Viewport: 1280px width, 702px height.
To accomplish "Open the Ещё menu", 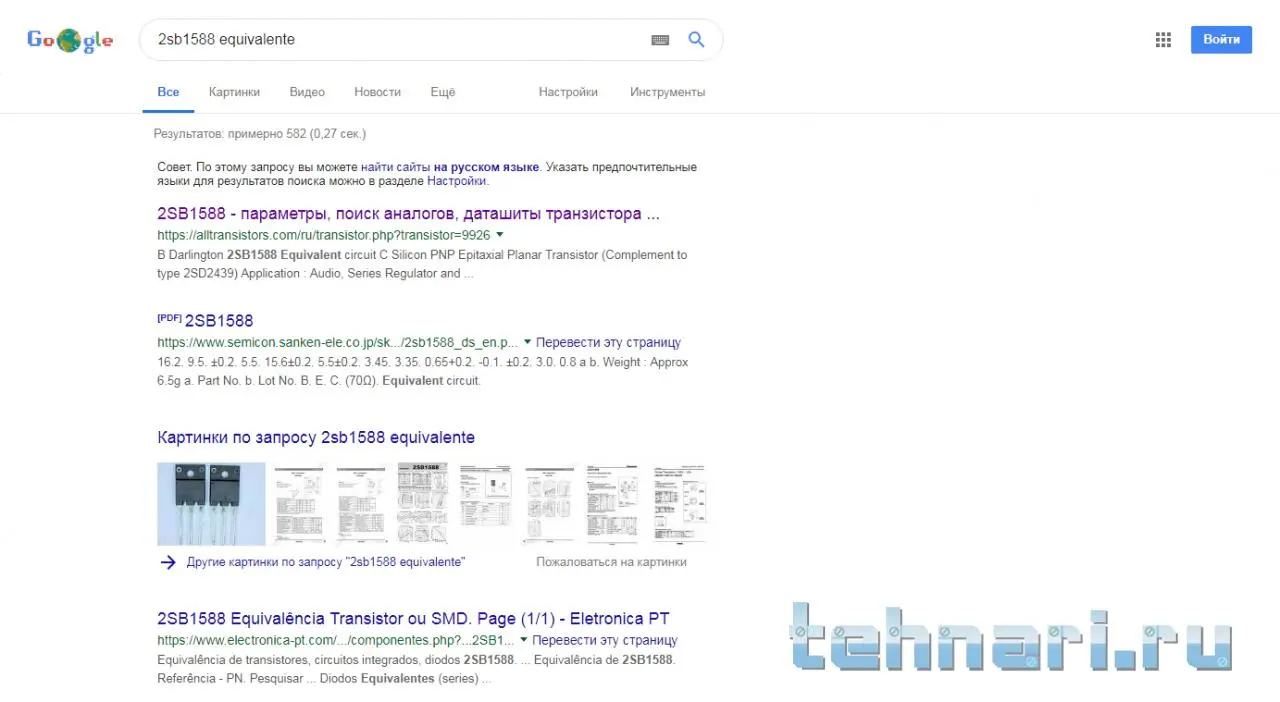I will (442, 92).
